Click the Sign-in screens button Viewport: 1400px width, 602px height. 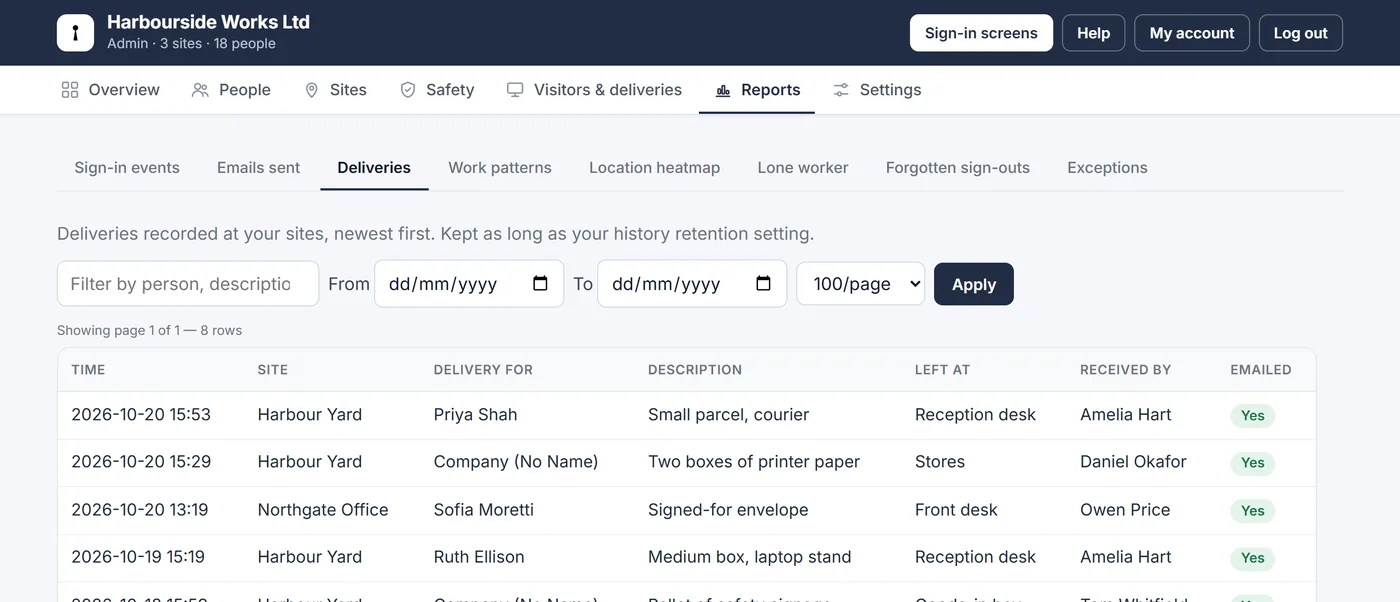click(981, 33)
